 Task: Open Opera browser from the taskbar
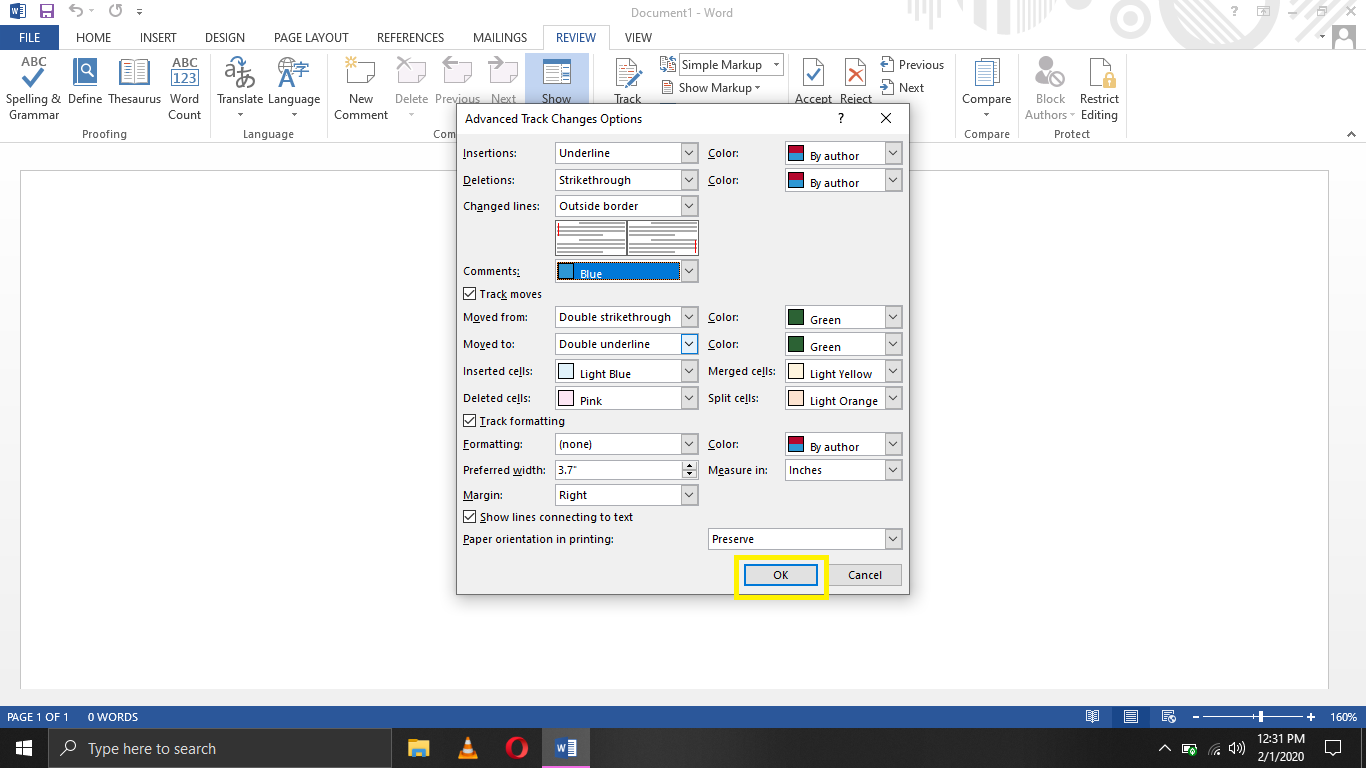coord(516,748)
